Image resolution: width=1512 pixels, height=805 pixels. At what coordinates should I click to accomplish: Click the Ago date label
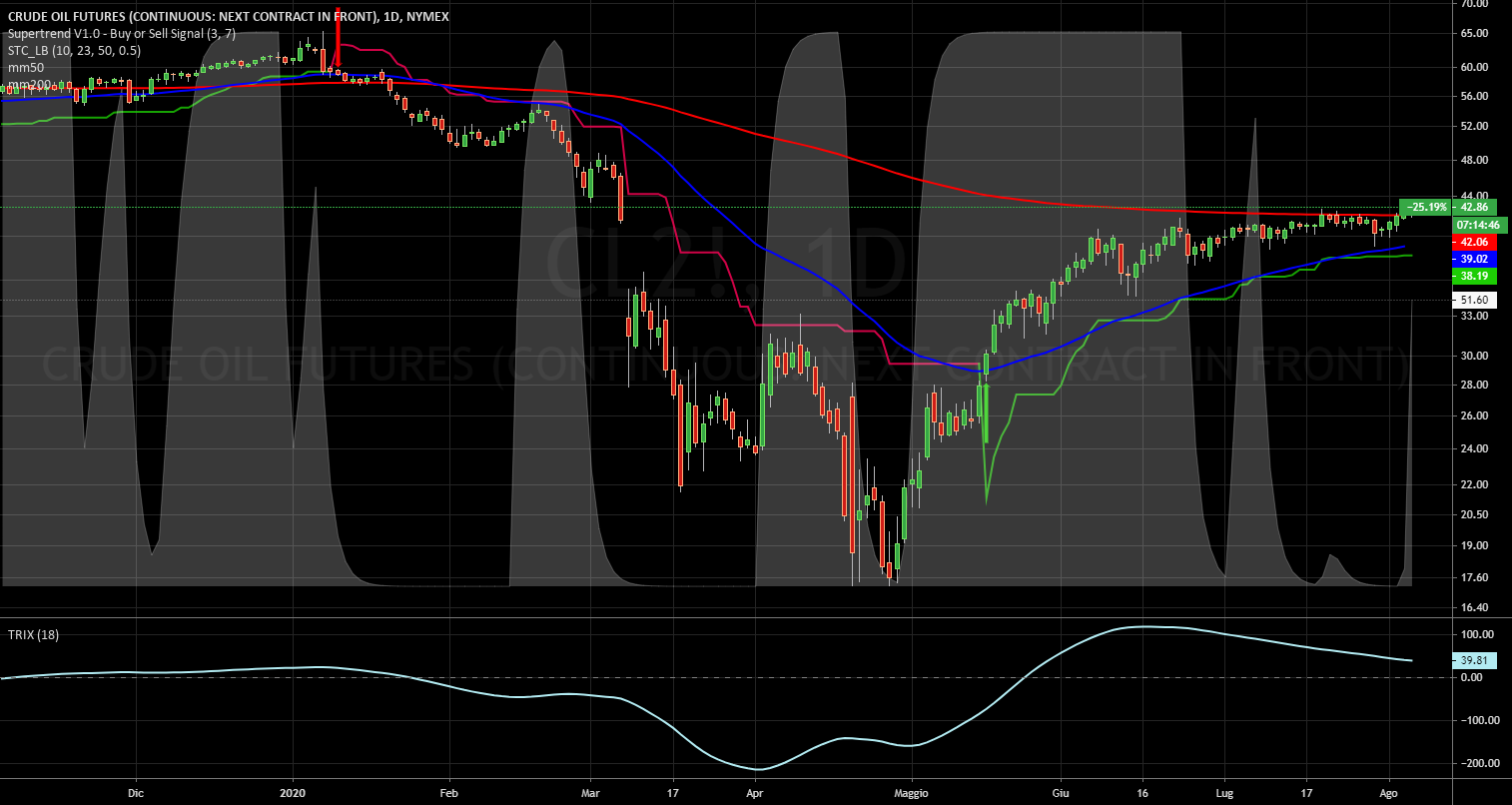[1390, 793]
